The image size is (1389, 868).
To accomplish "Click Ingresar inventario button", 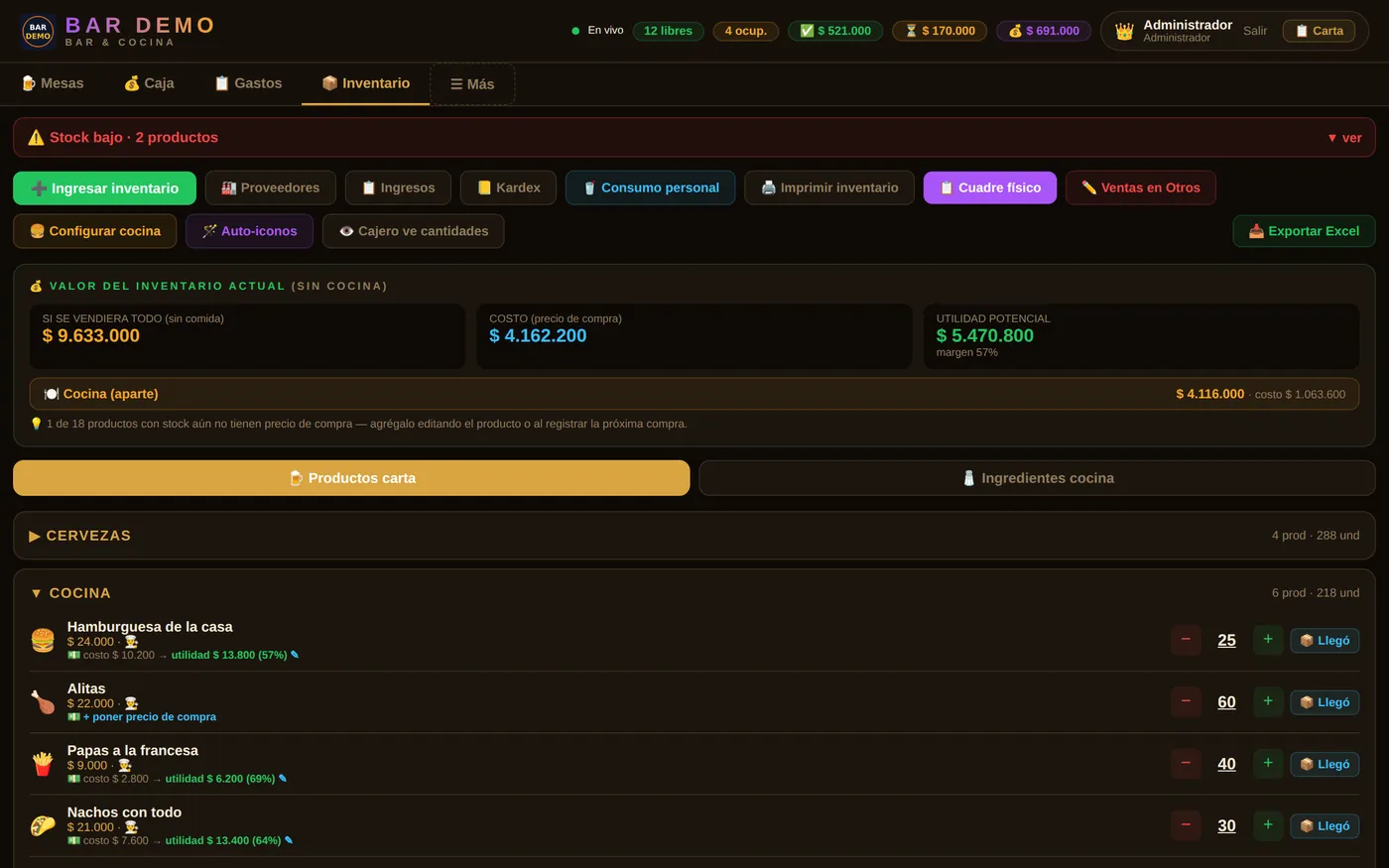I will pyautogui.click(x=104, y=188).
